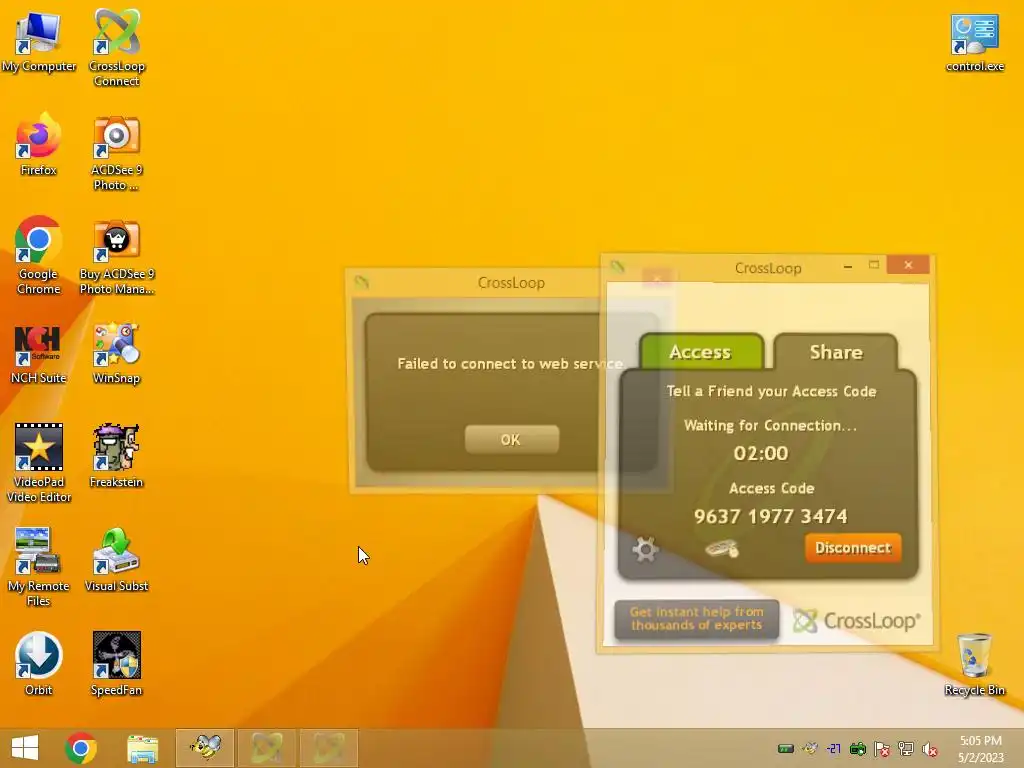Viewport: 1024px width, 768px height.
Task: Click the muted volume tray icon
Action: (x=929, y=749)
